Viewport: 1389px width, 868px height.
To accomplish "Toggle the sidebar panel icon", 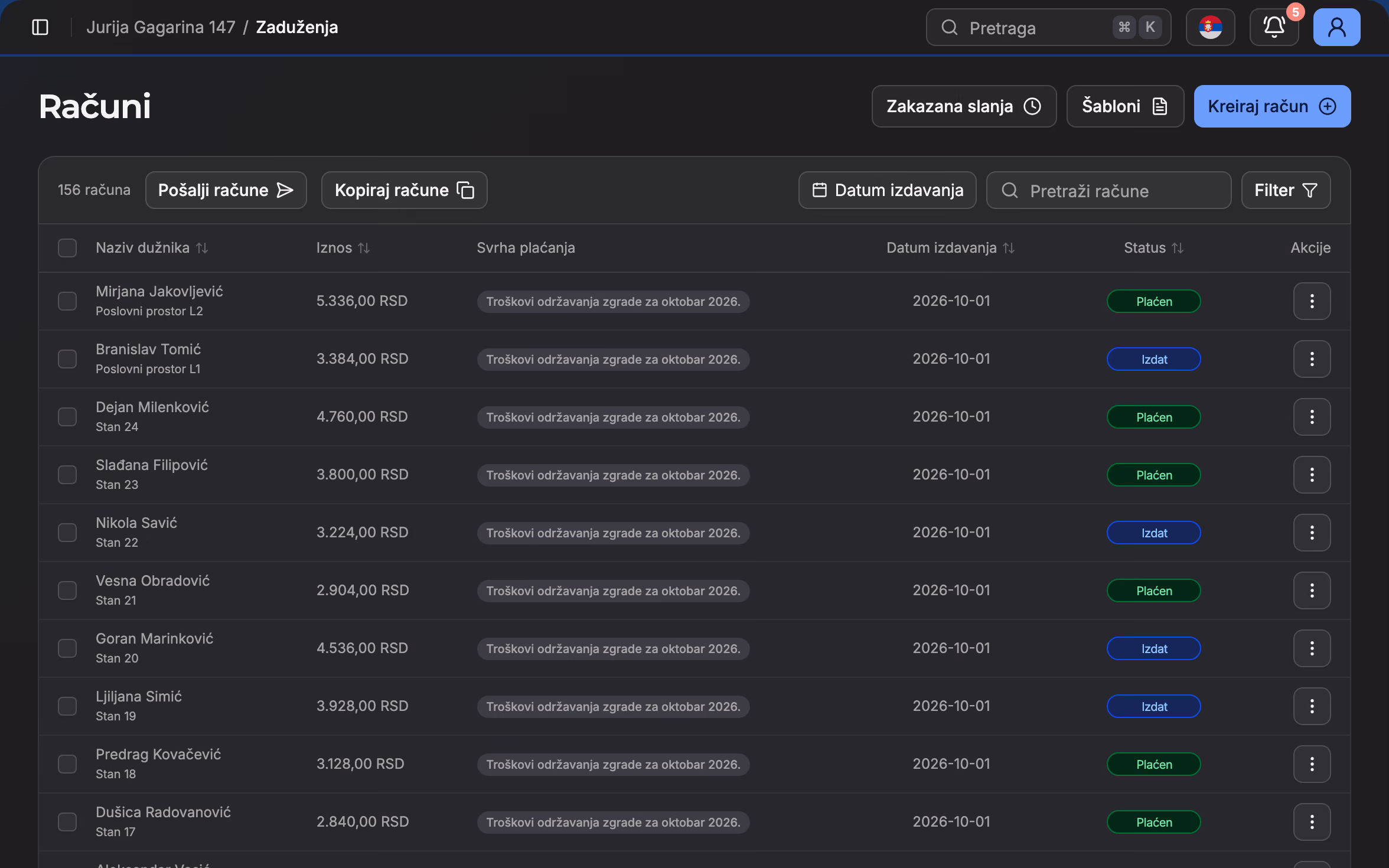I will click(x=40, y=27).
